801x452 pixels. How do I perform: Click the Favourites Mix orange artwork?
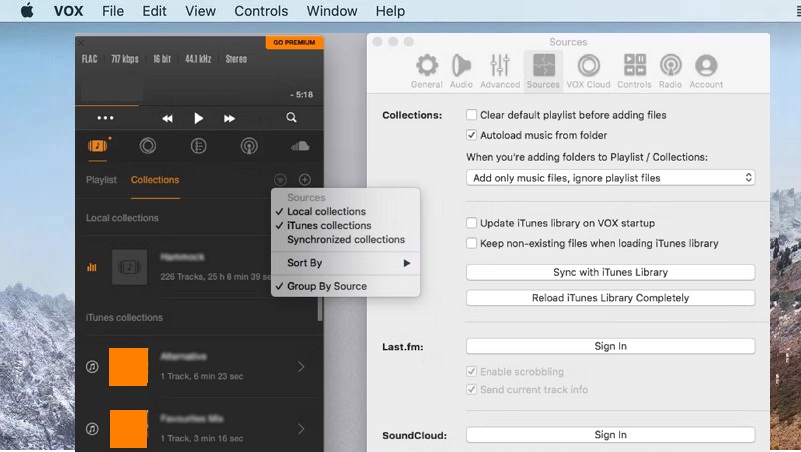click(129, 429)
